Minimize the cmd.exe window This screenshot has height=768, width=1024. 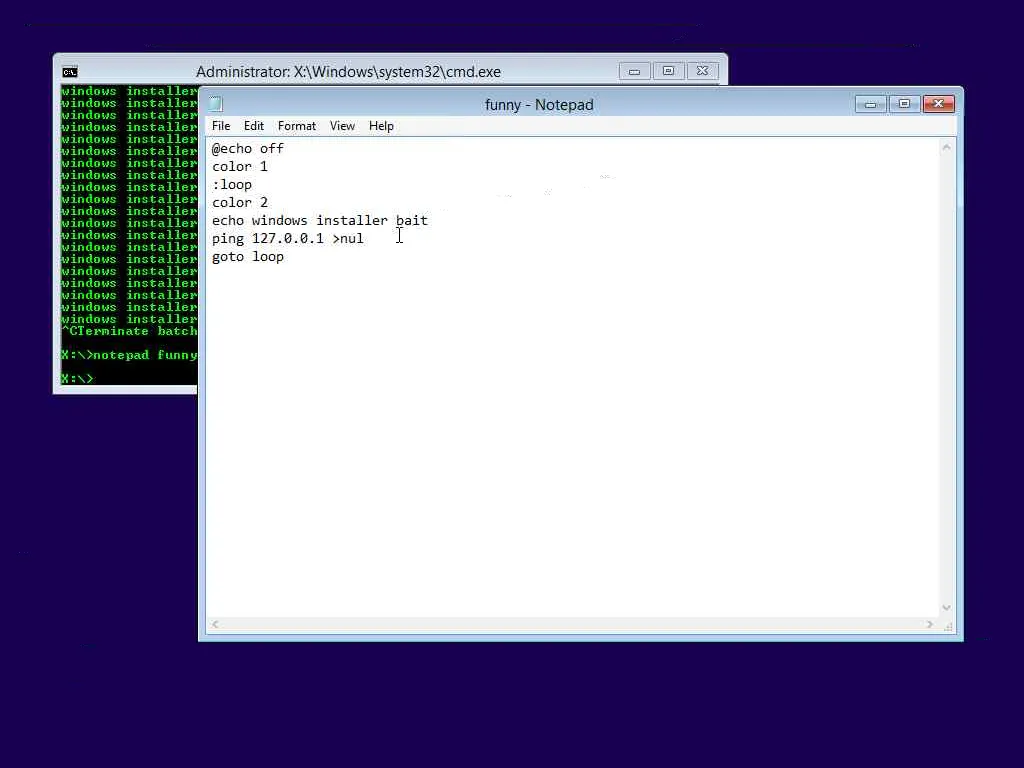click(x=634, y=71)
